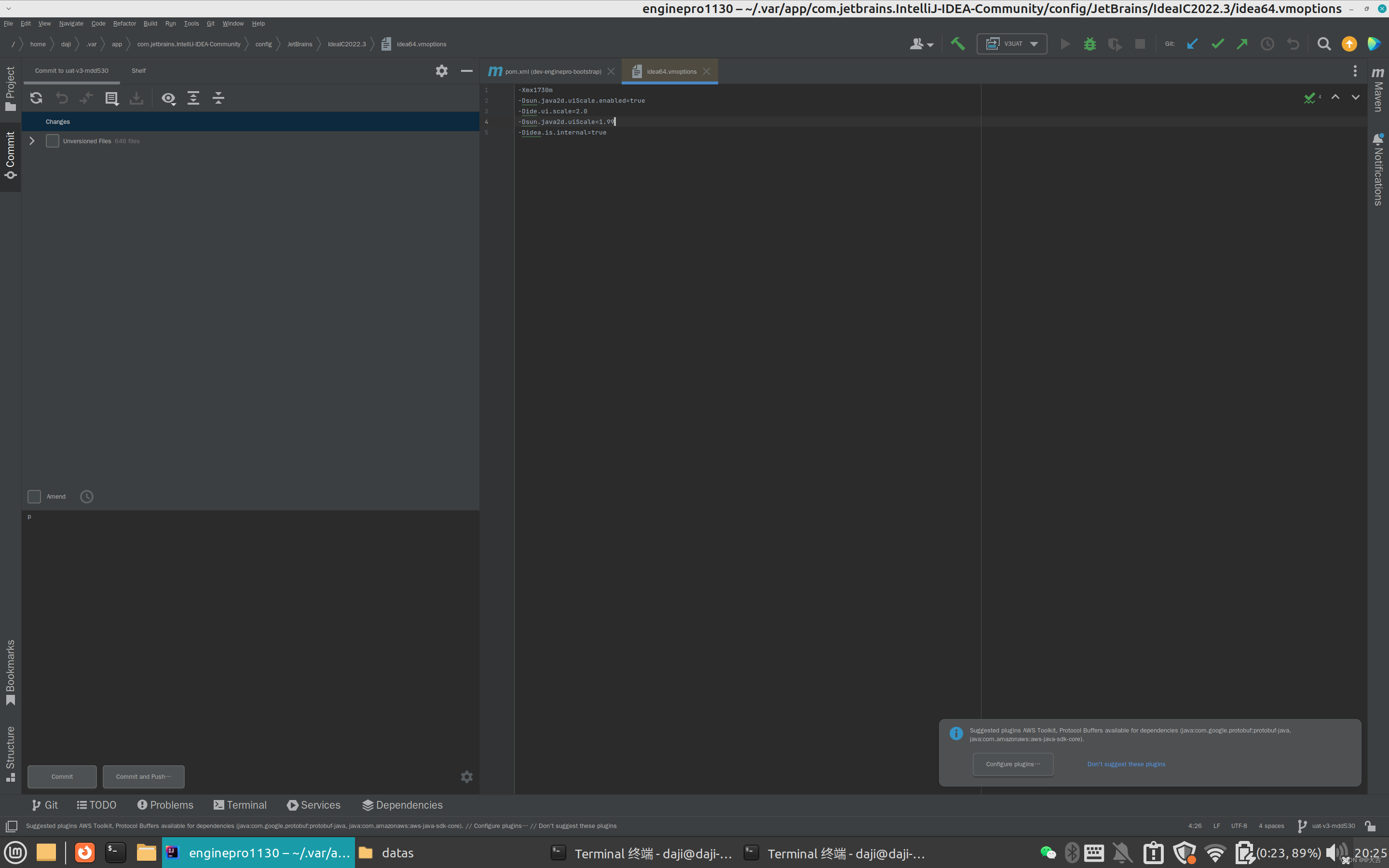Select the Run configuration dropdown V3UAT
This screenshot has width=1389, height=868.
pos(1012,44)
